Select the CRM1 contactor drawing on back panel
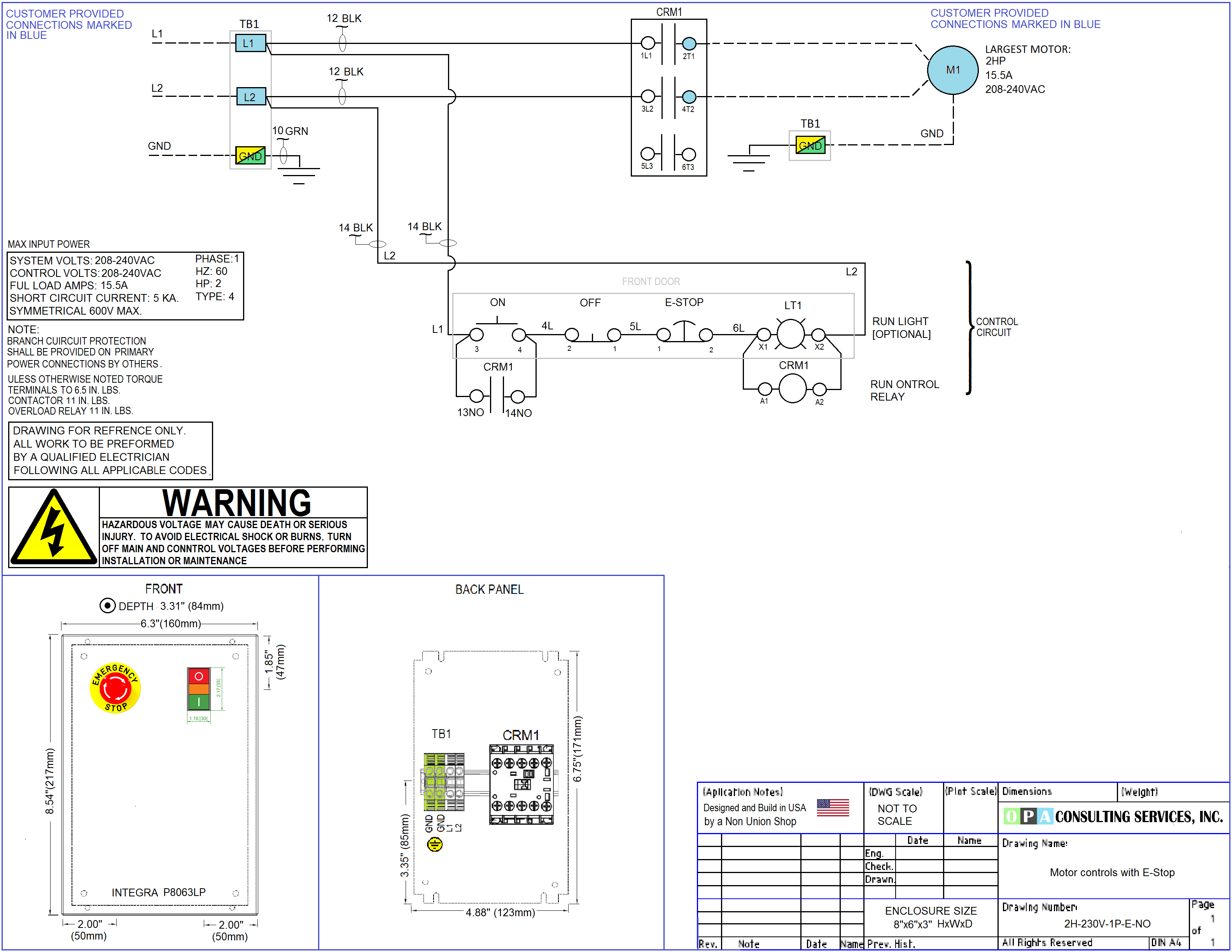 [521, 784]
